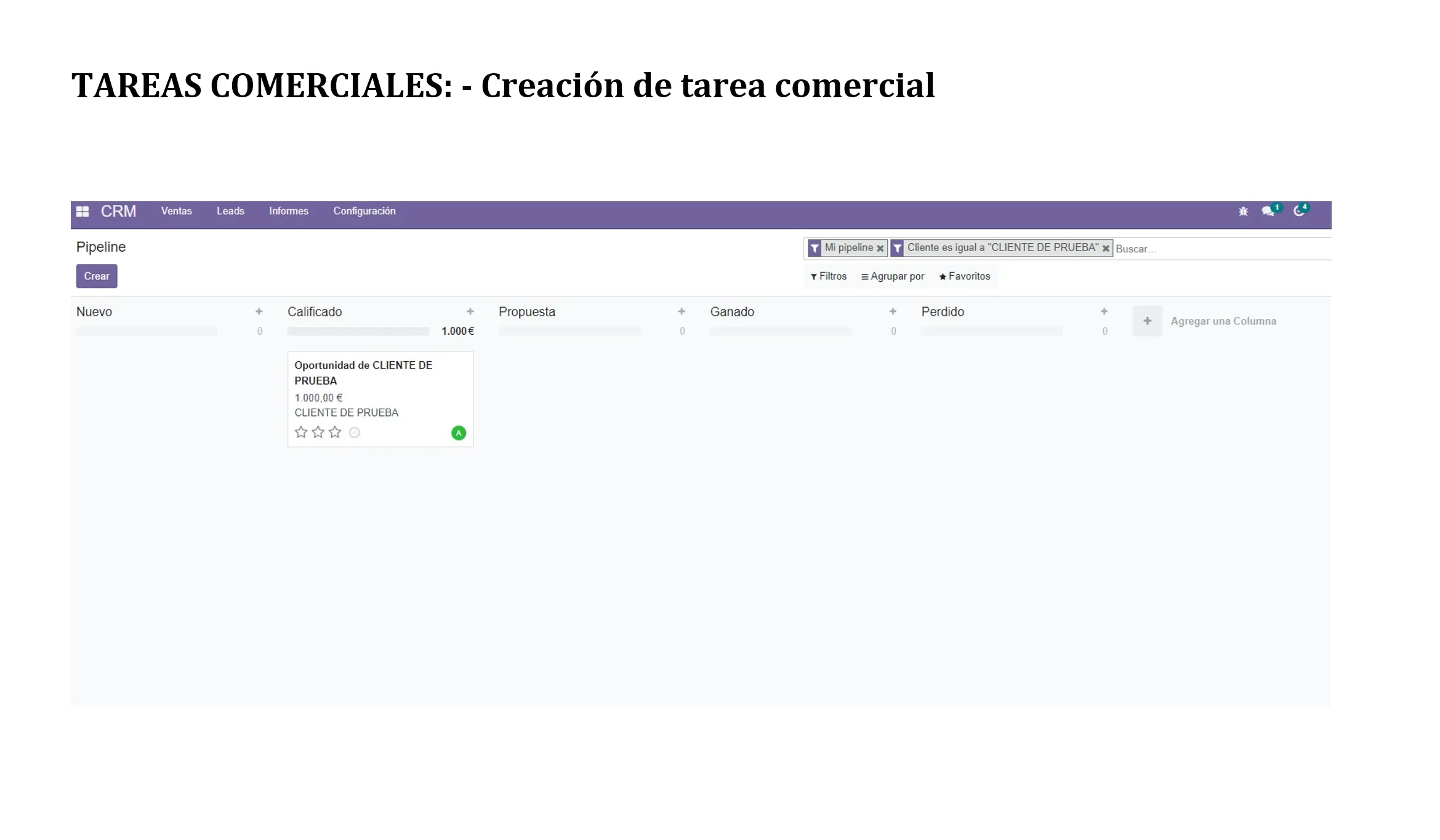Click the plus icon to add a column

click(1148, 321)
